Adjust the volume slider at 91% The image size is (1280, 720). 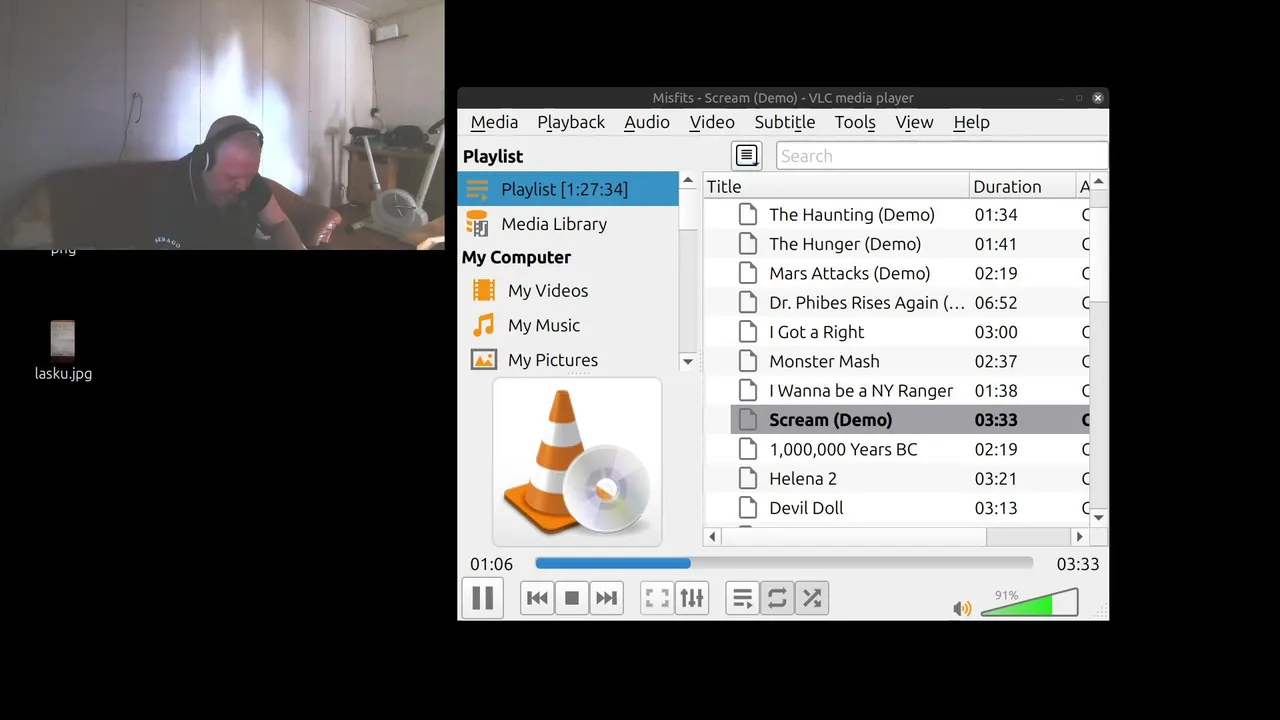(x=1029, y=603)
